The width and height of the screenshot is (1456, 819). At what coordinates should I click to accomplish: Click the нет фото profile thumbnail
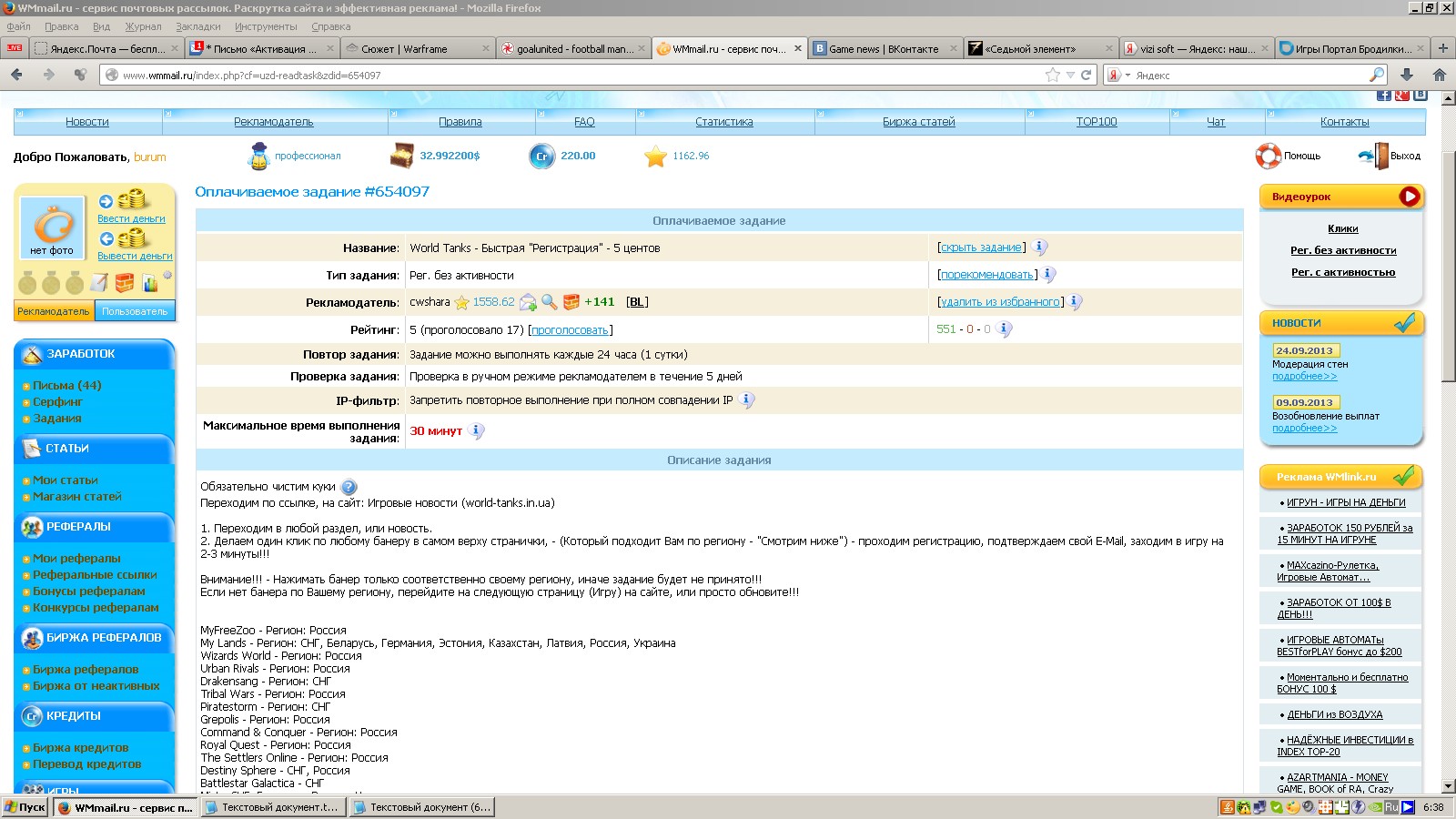click(52, 227)
